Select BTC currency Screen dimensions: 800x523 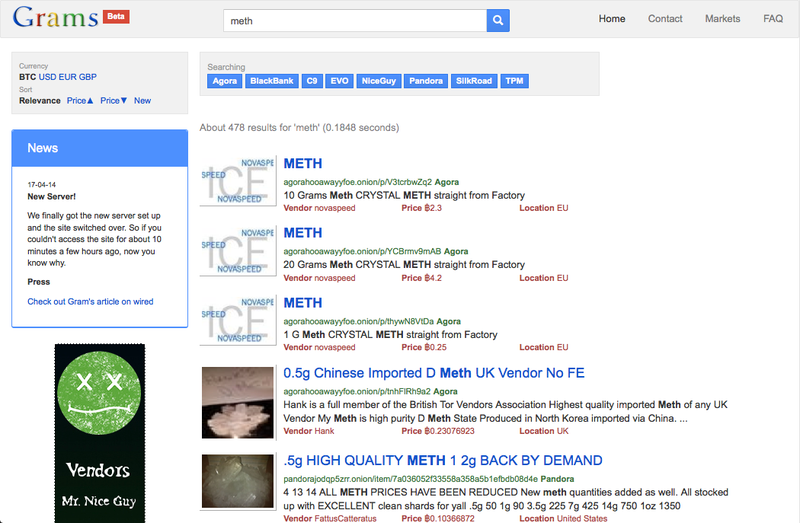(x=28, y=77)
